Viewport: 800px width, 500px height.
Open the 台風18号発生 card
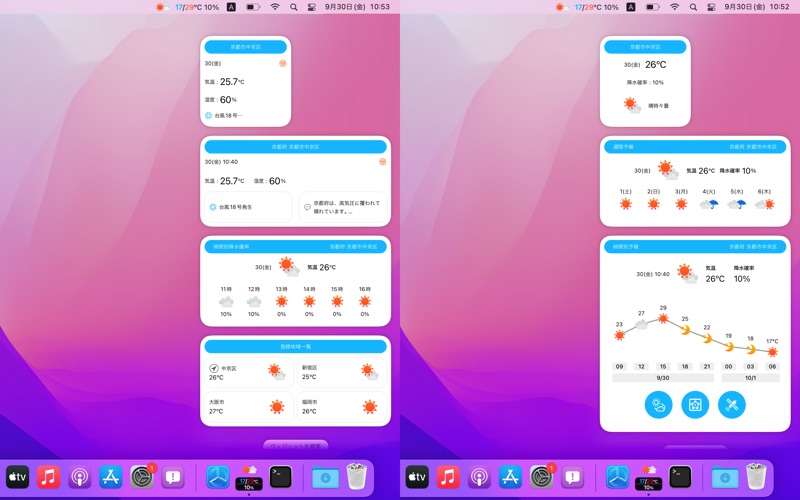[x=248, y=207]
